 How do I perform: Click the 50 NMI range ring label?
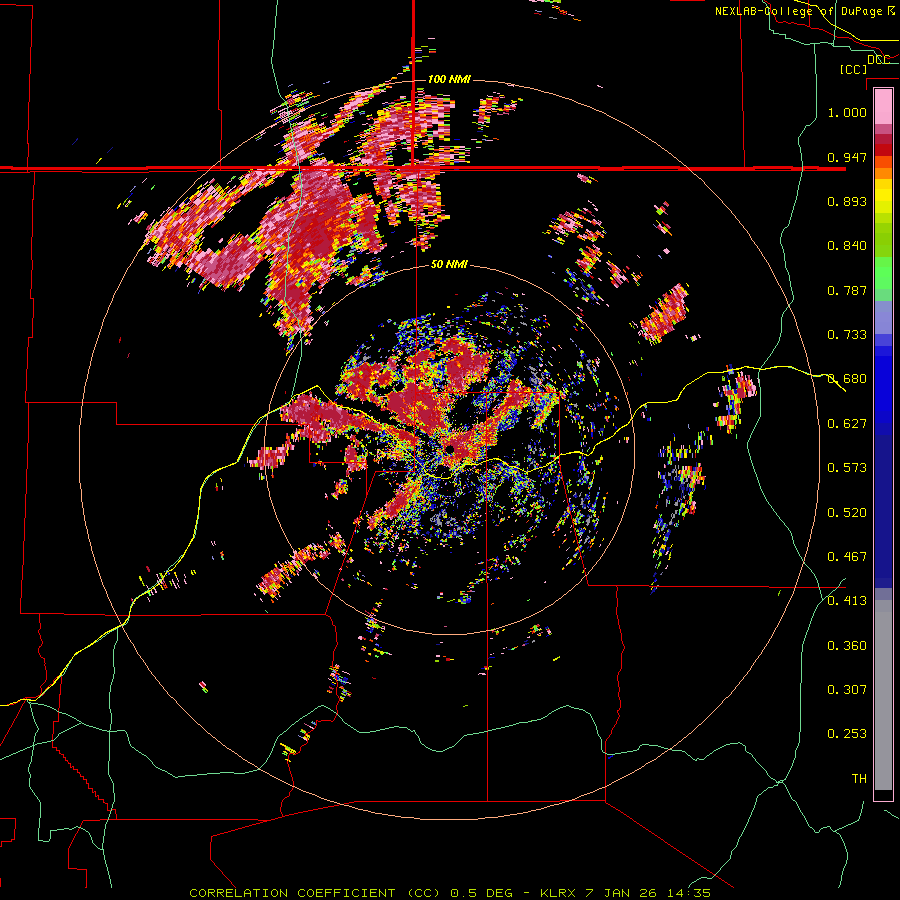pos(449,264)
